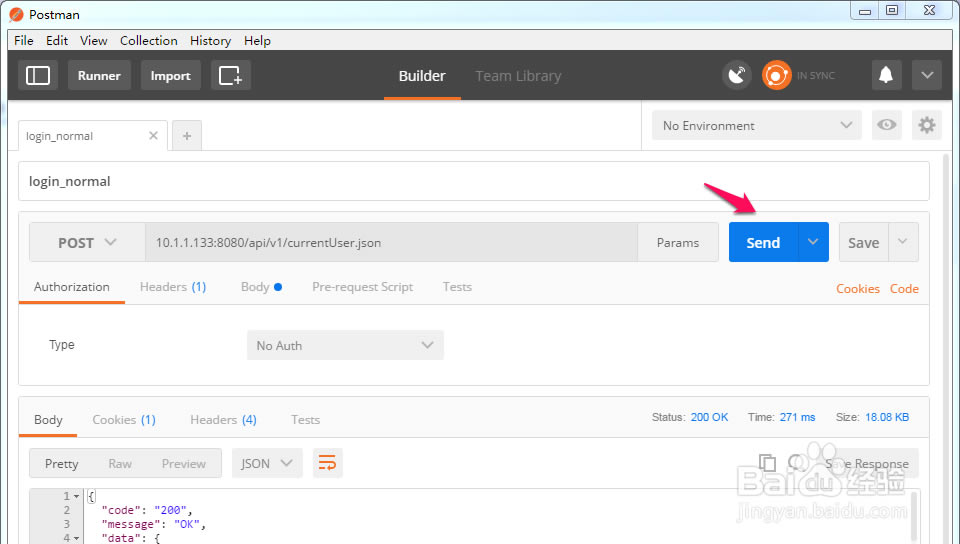Viewport: 960px width, 544px height.
Task: Switch to the Headers (1) request tab
Action: (x=172, y=287)
